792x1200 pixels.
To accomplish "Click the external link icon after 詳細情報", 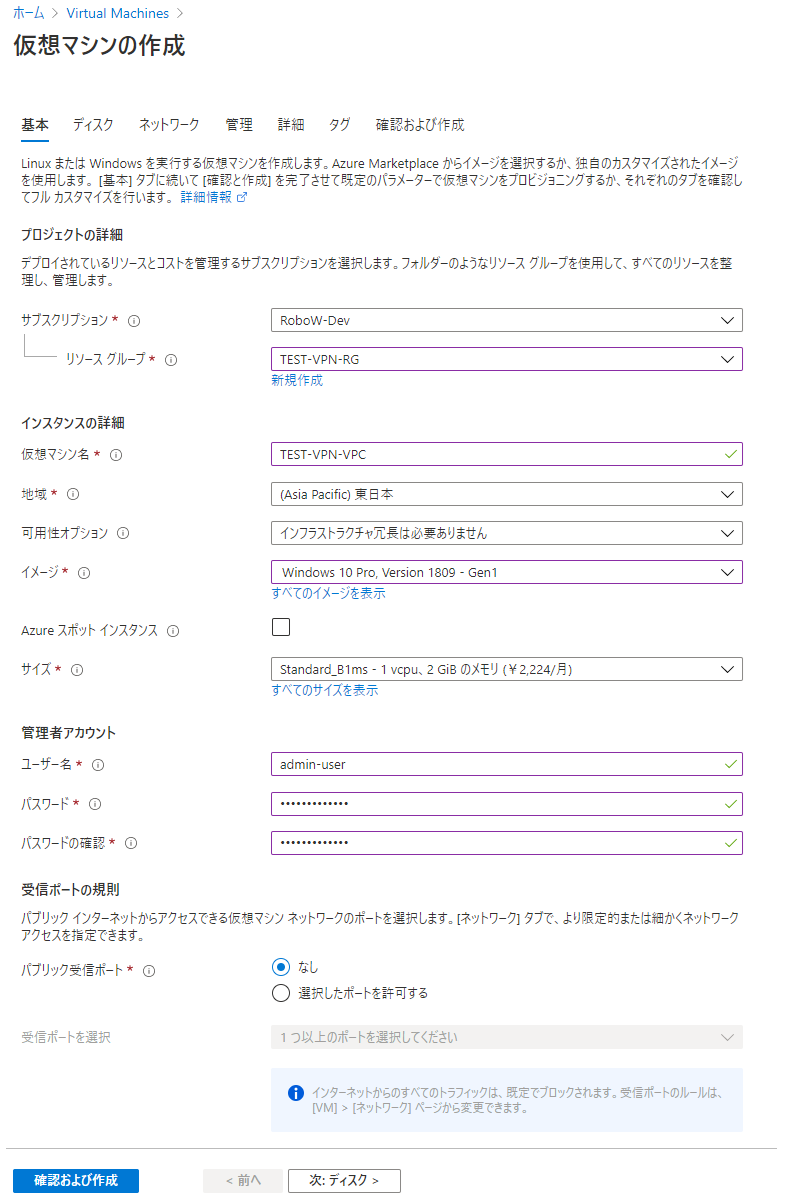I will (242, 198).
